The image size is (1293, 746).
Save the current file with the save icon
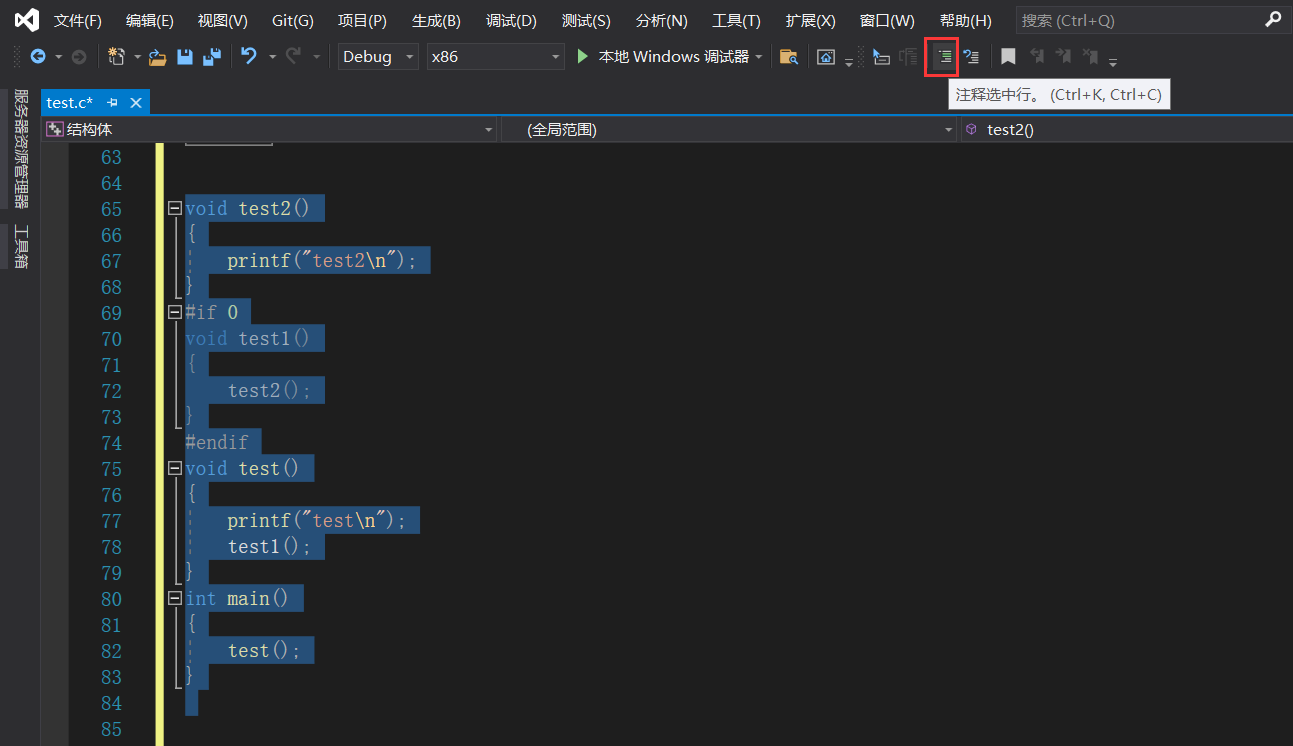[x=185, y=57]
